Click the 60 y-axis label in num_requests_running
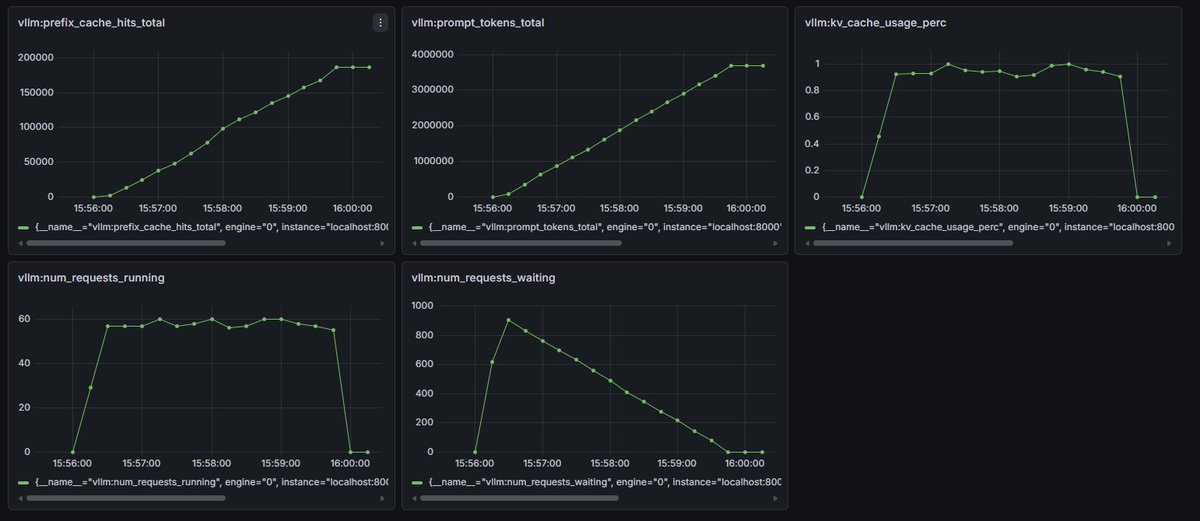This screenshot has width=1200, height=521. tap(26, 319)
